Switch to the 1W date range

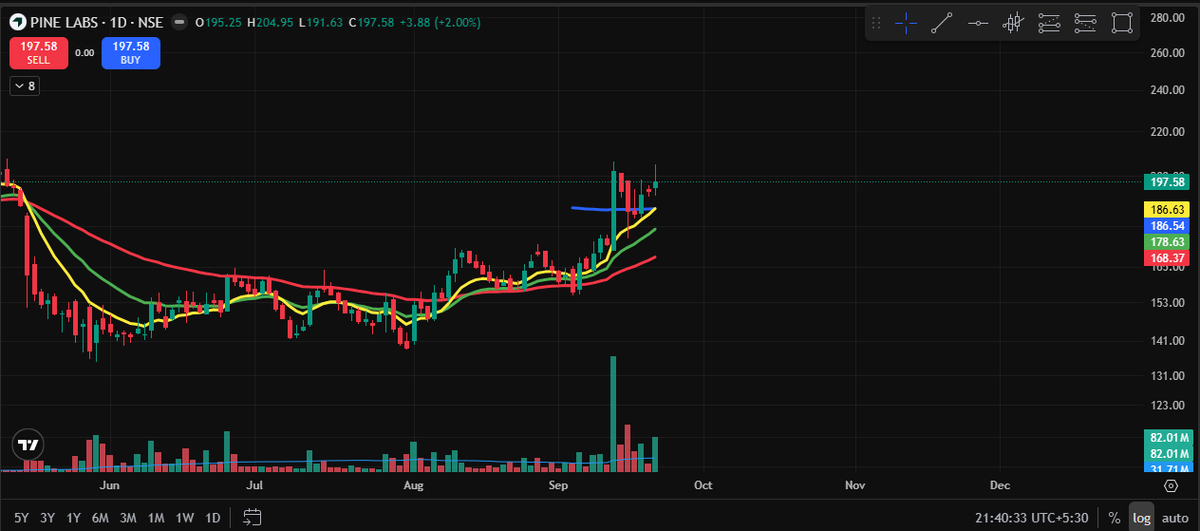pyautogui.click(x=184, y=518)
